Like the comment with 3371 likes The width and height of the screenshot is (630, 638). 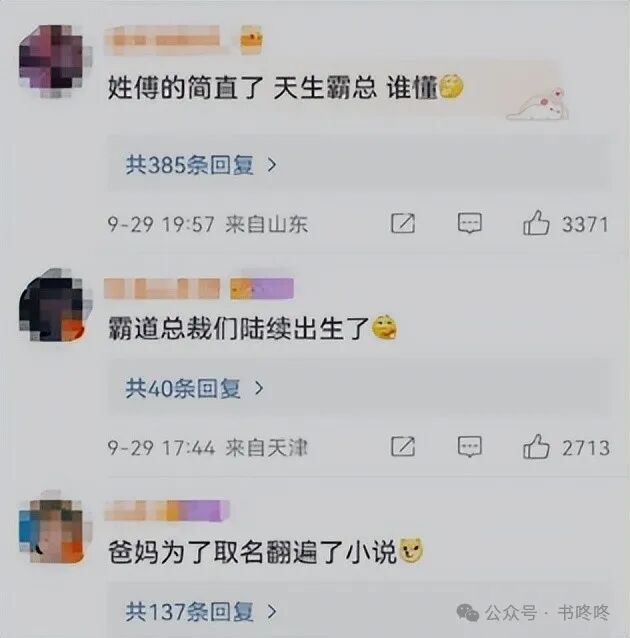536,223
